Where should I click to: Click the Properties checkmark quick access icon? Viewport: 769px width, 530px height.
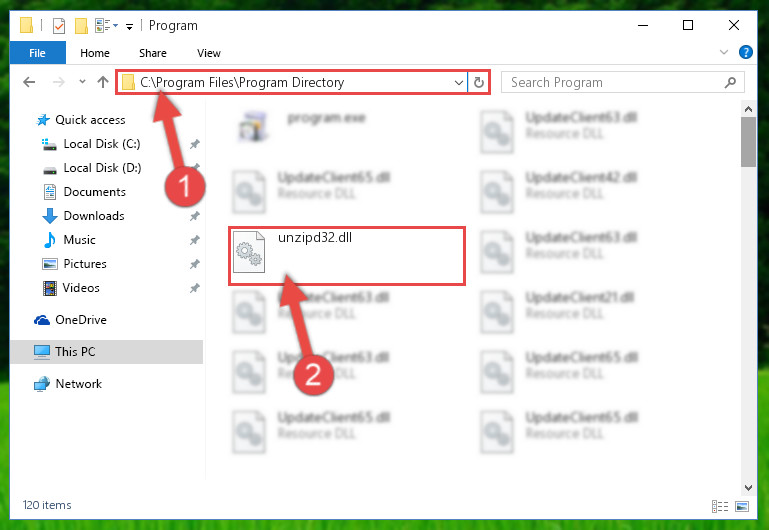[x=59, y=25]
